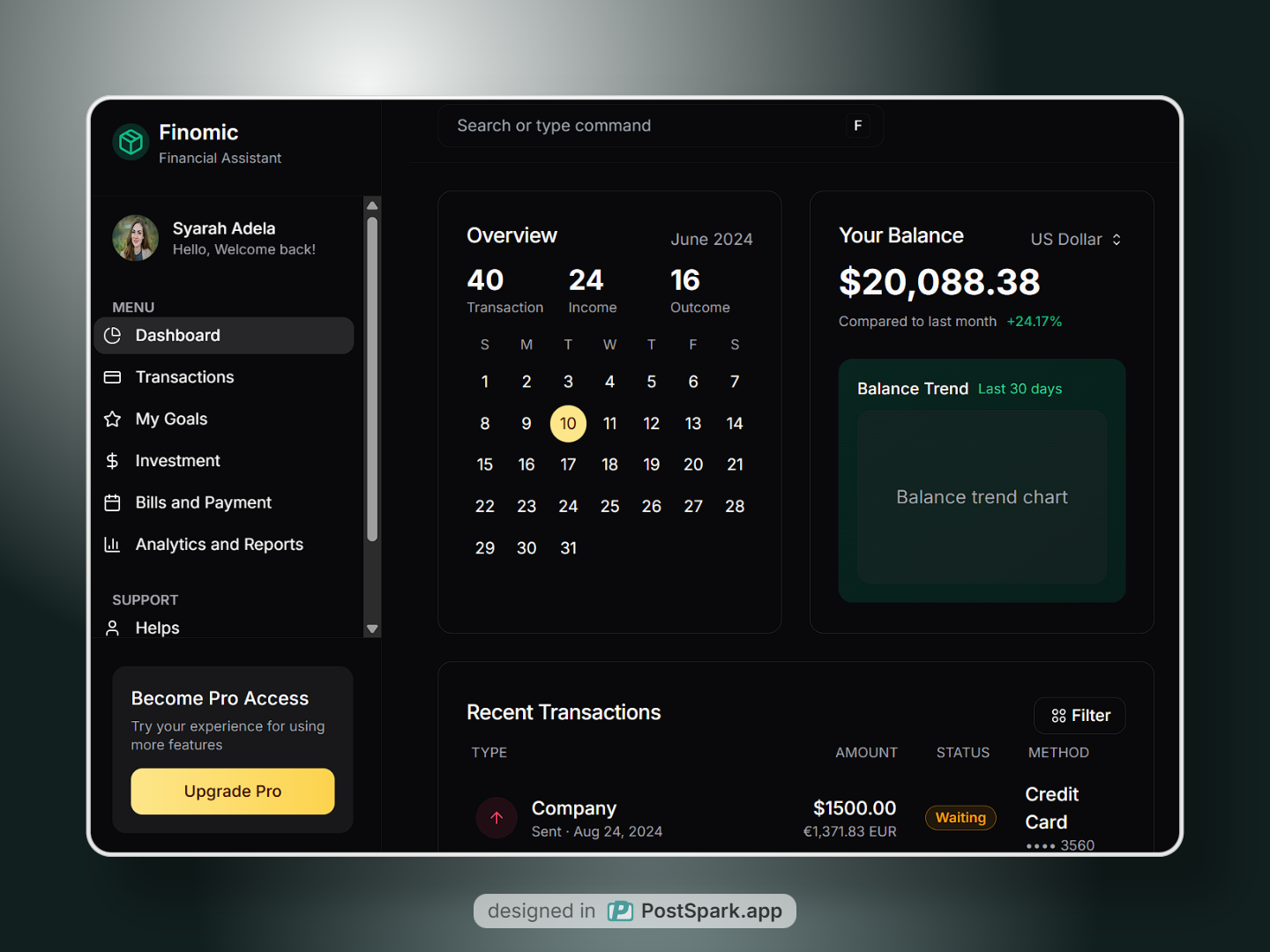Screen dimensions: 1270x952
Task: Click the Bills and Payment calendar icon
Action: [112, 503]
